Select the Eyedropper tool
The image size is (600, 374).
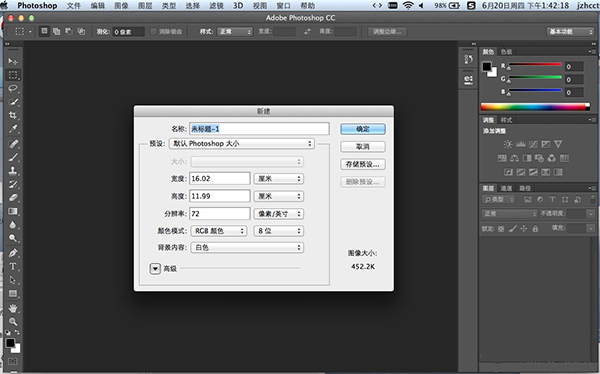[13, 129]
